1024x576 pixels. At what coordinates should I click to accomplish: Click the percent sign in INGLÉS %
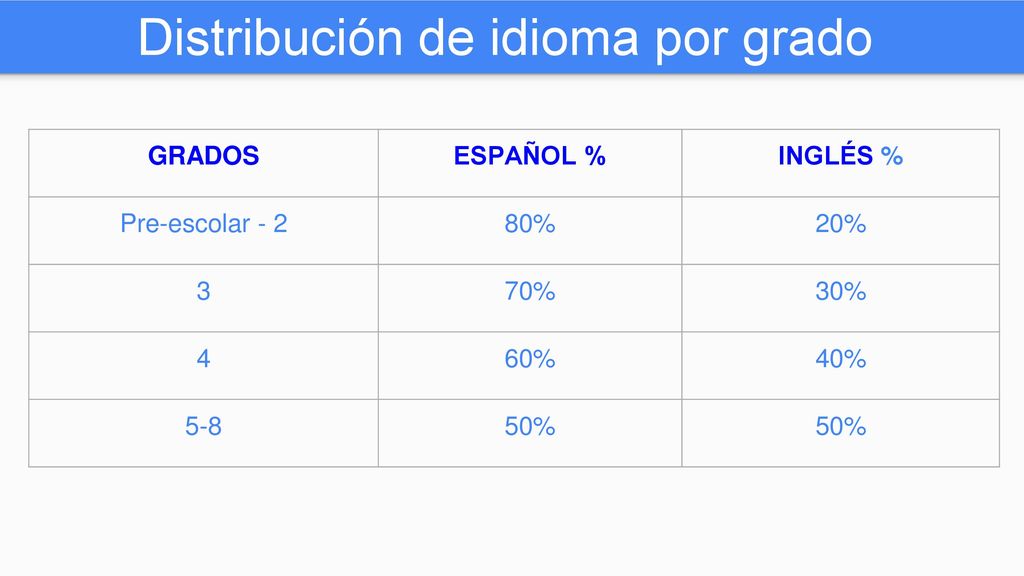point(891,155)
